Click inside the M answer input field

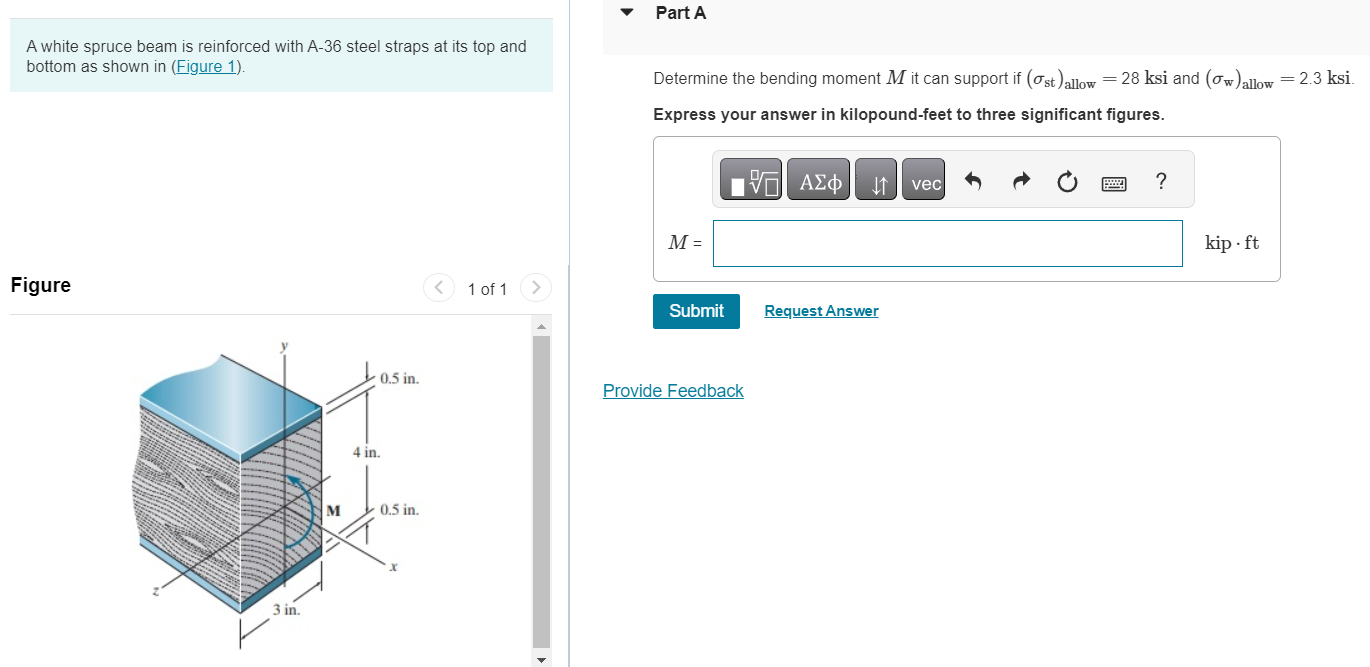(x=947, y=243)
